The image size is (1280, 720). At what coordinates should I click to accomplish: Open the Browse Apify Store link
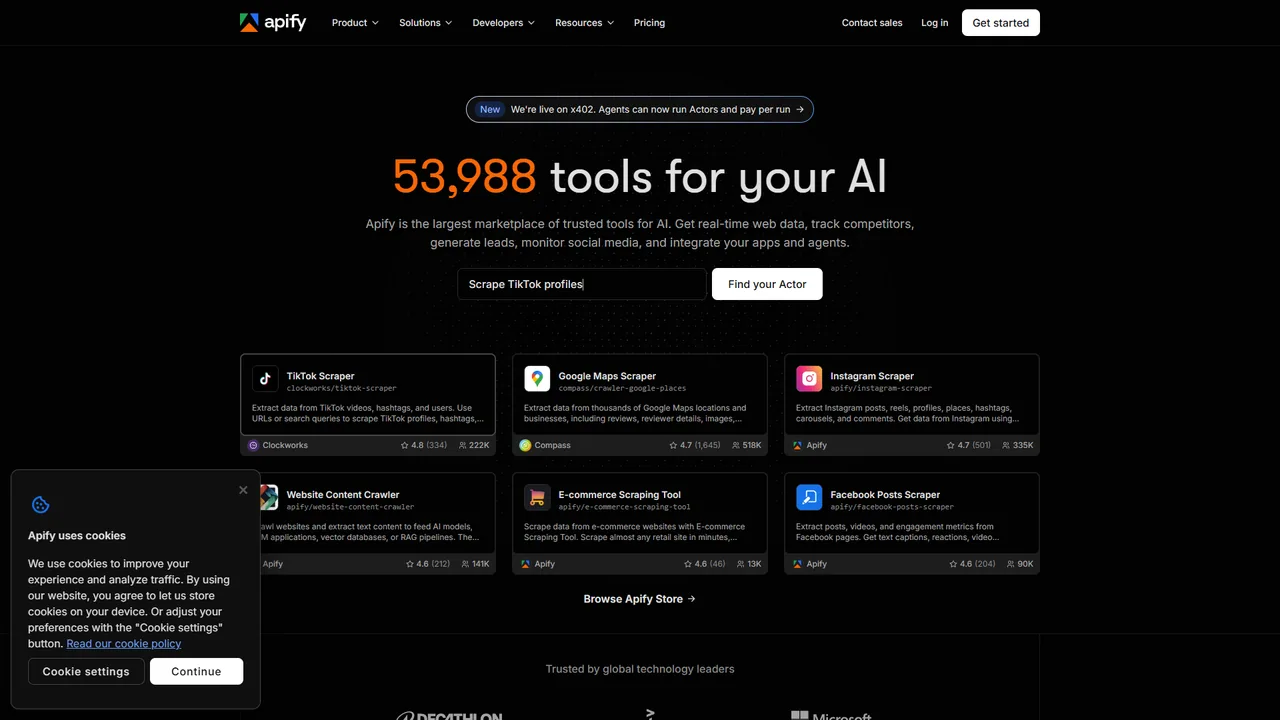tap(640, 599)
